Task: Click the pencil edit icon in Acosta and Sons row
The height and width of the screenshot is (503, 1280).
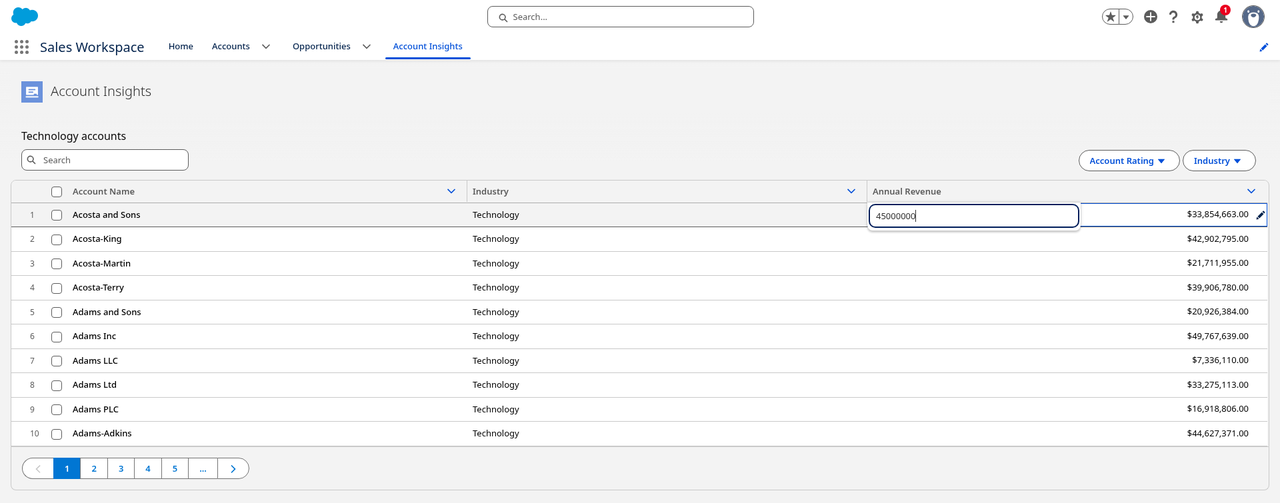Action: click(1260, 215)
